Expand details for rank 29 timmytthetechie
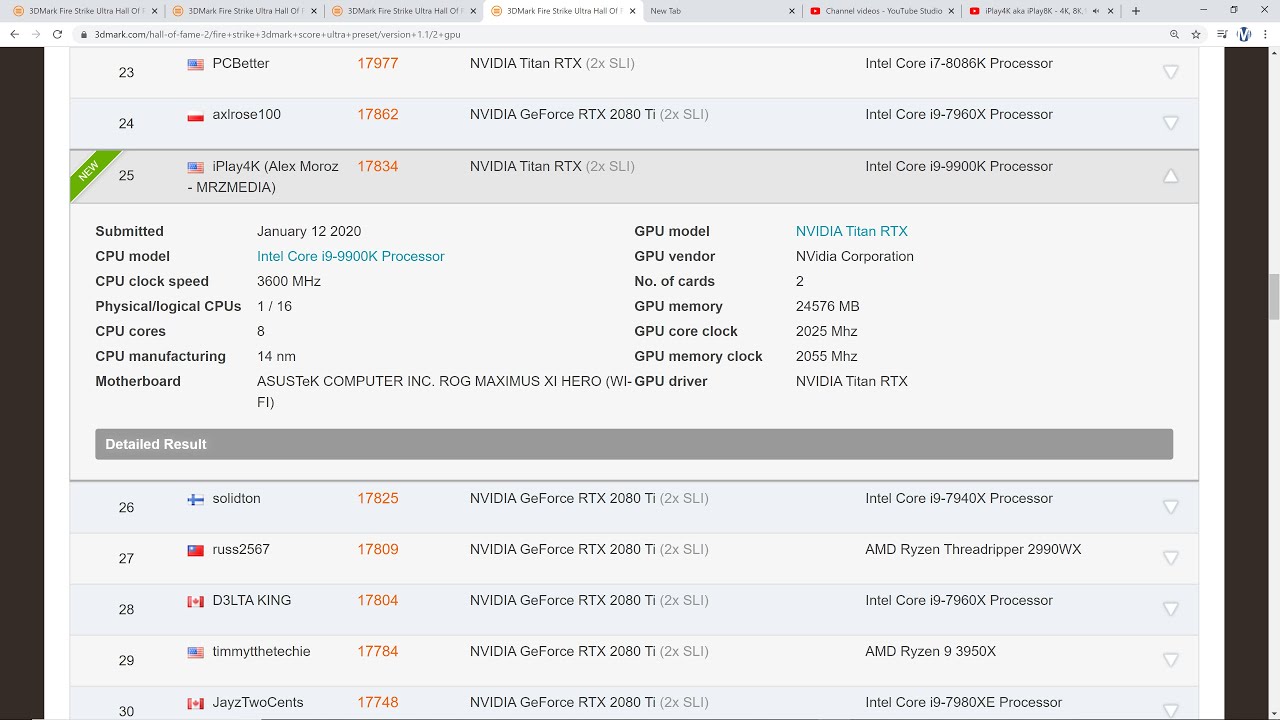 coord(1171,660)
